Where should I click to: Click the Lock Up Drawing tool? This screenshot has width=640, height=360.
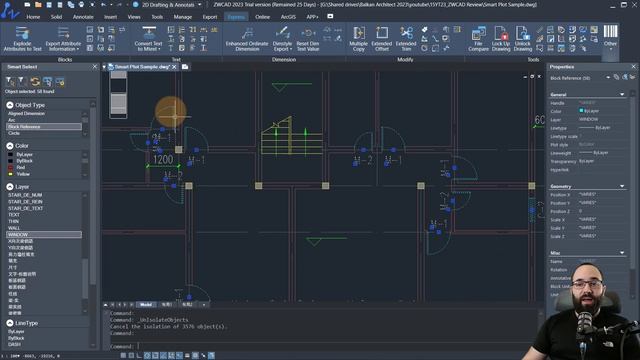pyautogui.click(x=501, y=39)
